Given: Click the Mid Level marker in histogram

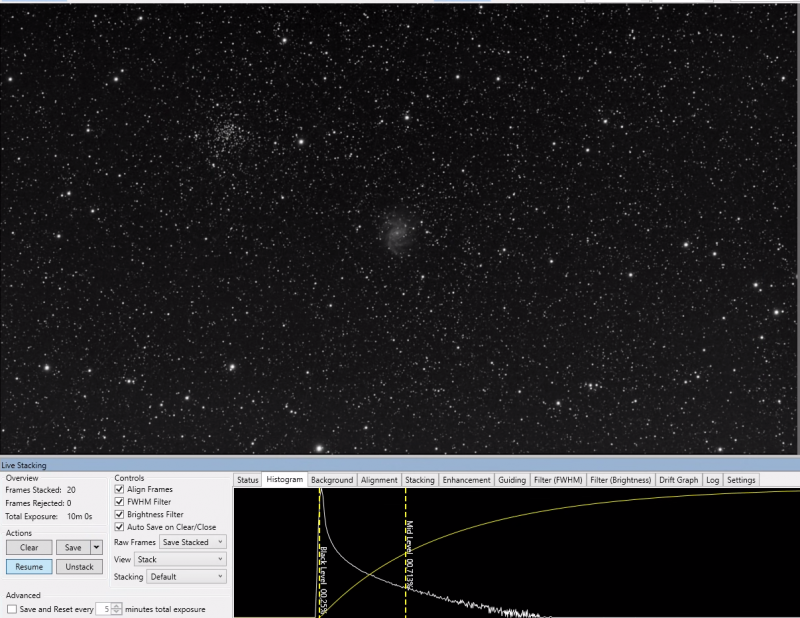Looking at the screenshot, I should 406,540.
